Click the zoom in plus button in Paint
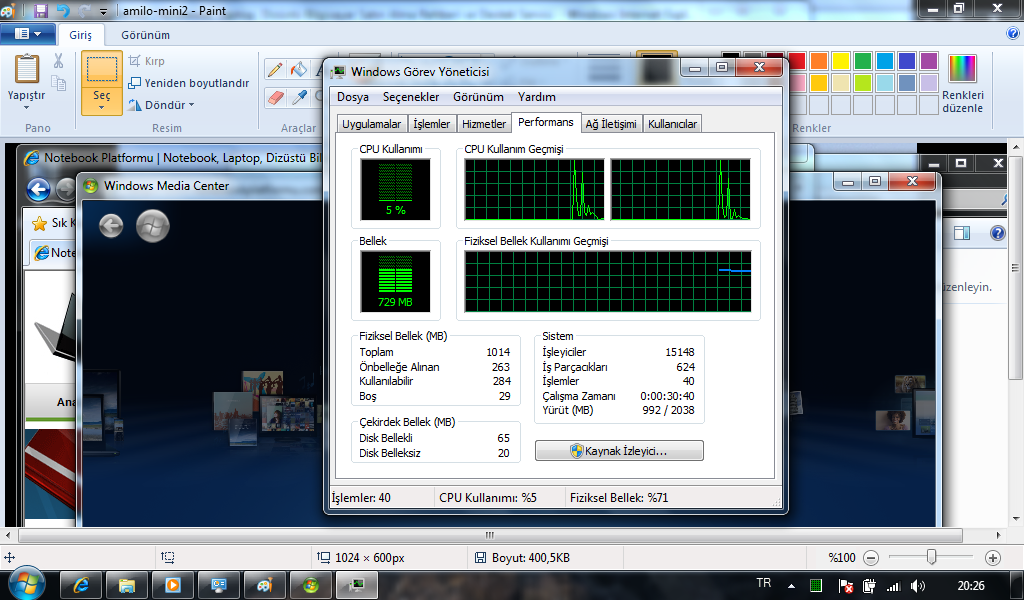Viewport: 1024px width, 600px height. (x=993, y=558)
